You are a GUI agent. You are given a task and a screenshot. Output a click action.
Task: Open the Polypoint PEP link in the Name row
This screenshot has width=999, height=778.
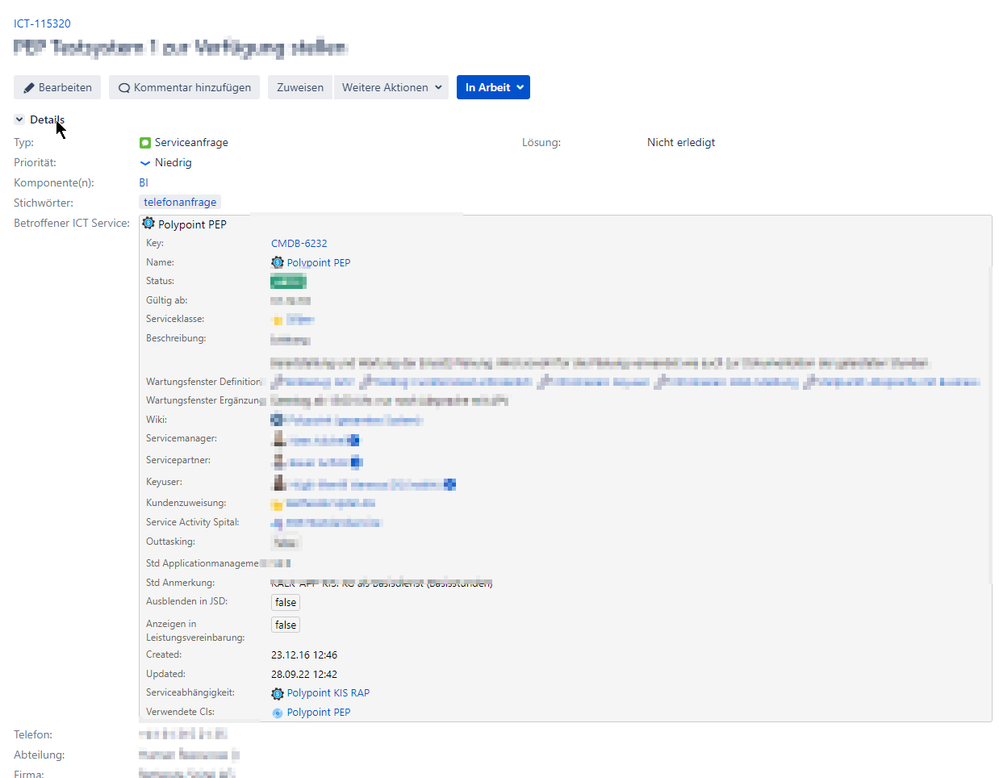(x=319, y=263)
